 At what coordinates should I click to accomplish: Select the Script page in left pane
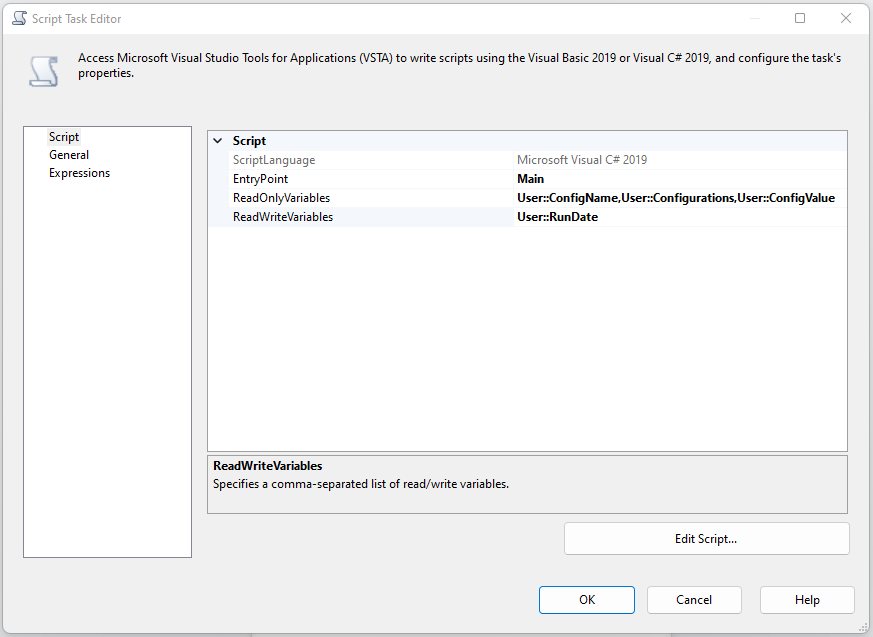(x=64, y=137)
